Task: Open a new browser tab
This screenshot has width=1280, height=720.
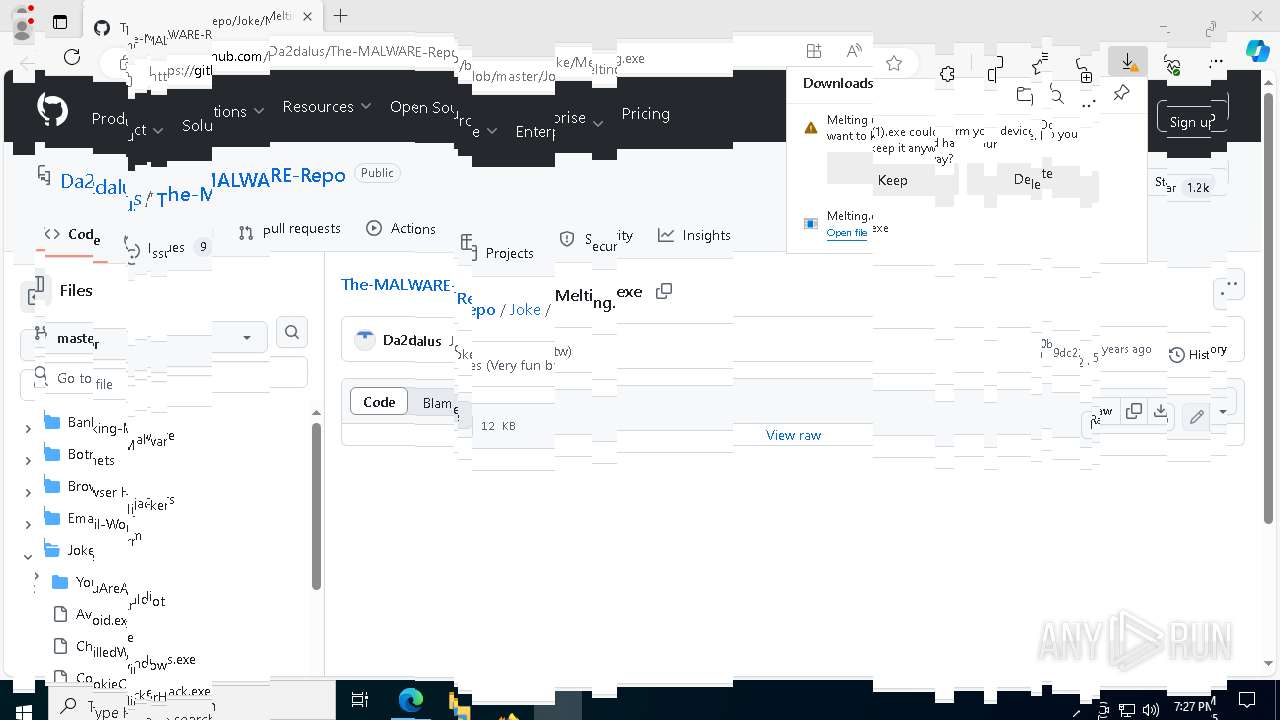Action: [x=340, y=16]
